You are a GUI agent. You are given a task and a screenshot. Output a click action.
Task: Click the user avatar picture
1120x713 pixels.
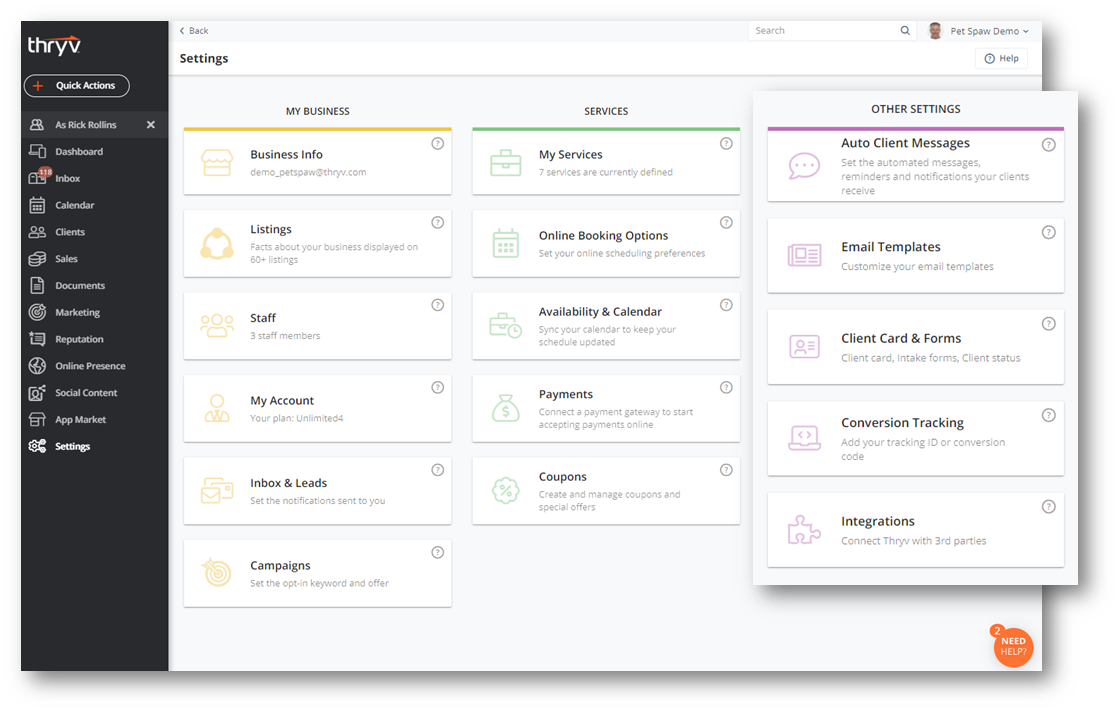935,31
